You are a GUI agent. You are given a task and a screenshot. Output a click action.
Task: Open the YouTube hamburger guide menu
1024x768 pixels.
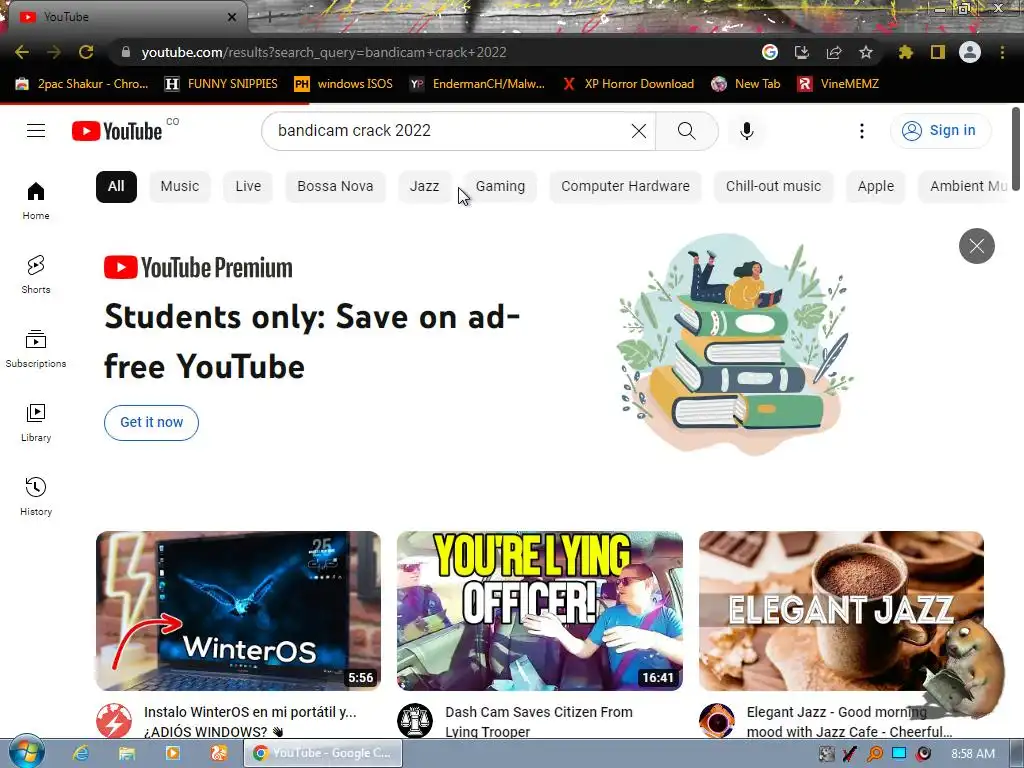[x=36, y=131]
